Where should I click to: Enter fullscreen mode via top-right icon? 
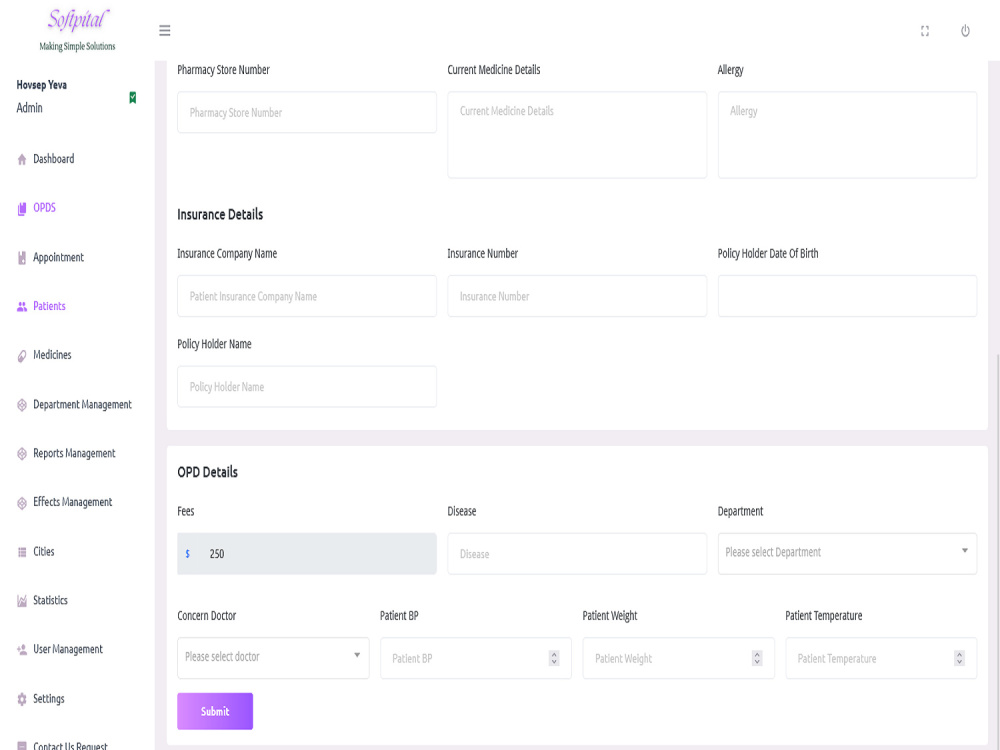pos(925,31)
